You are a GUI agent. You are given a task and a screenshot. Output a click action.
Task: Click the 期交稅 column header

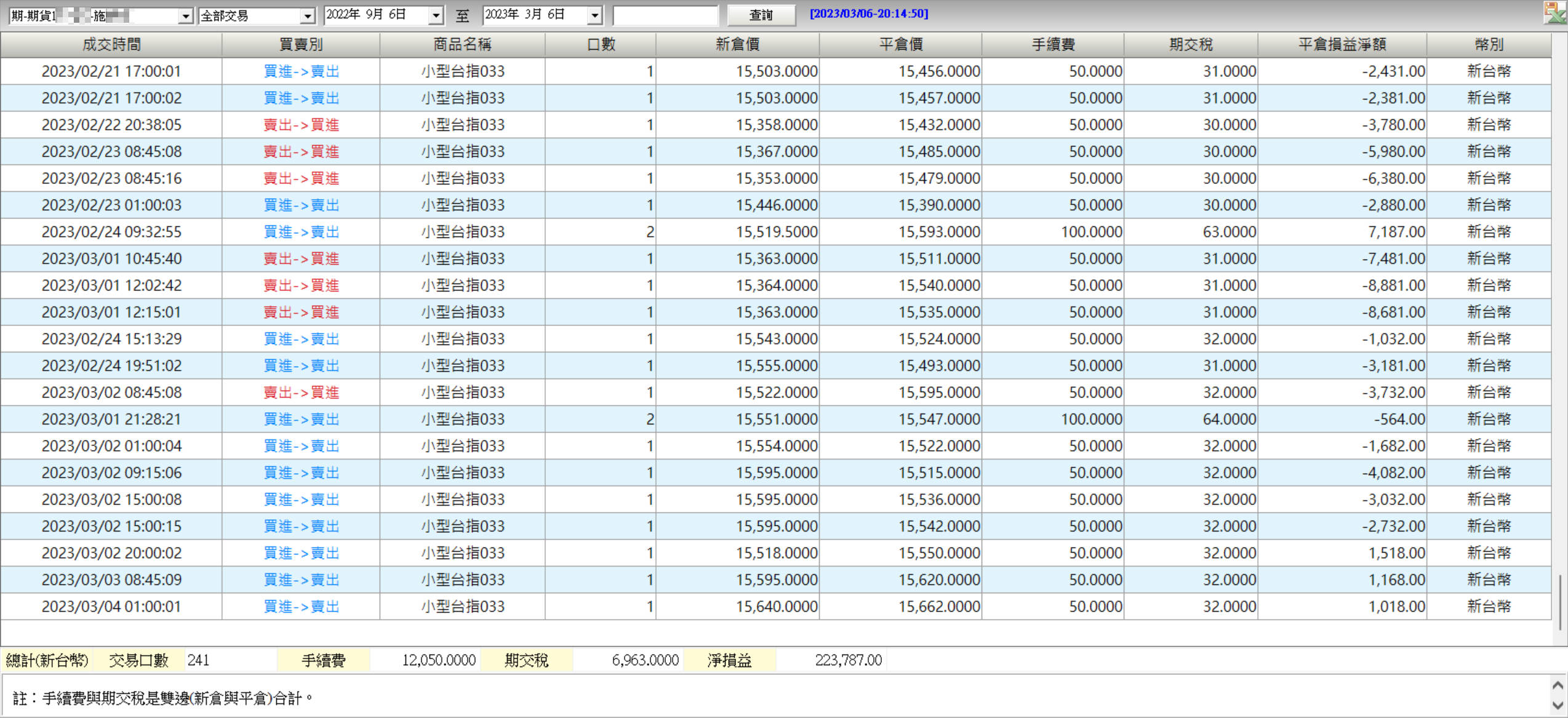coord(1191,45)
